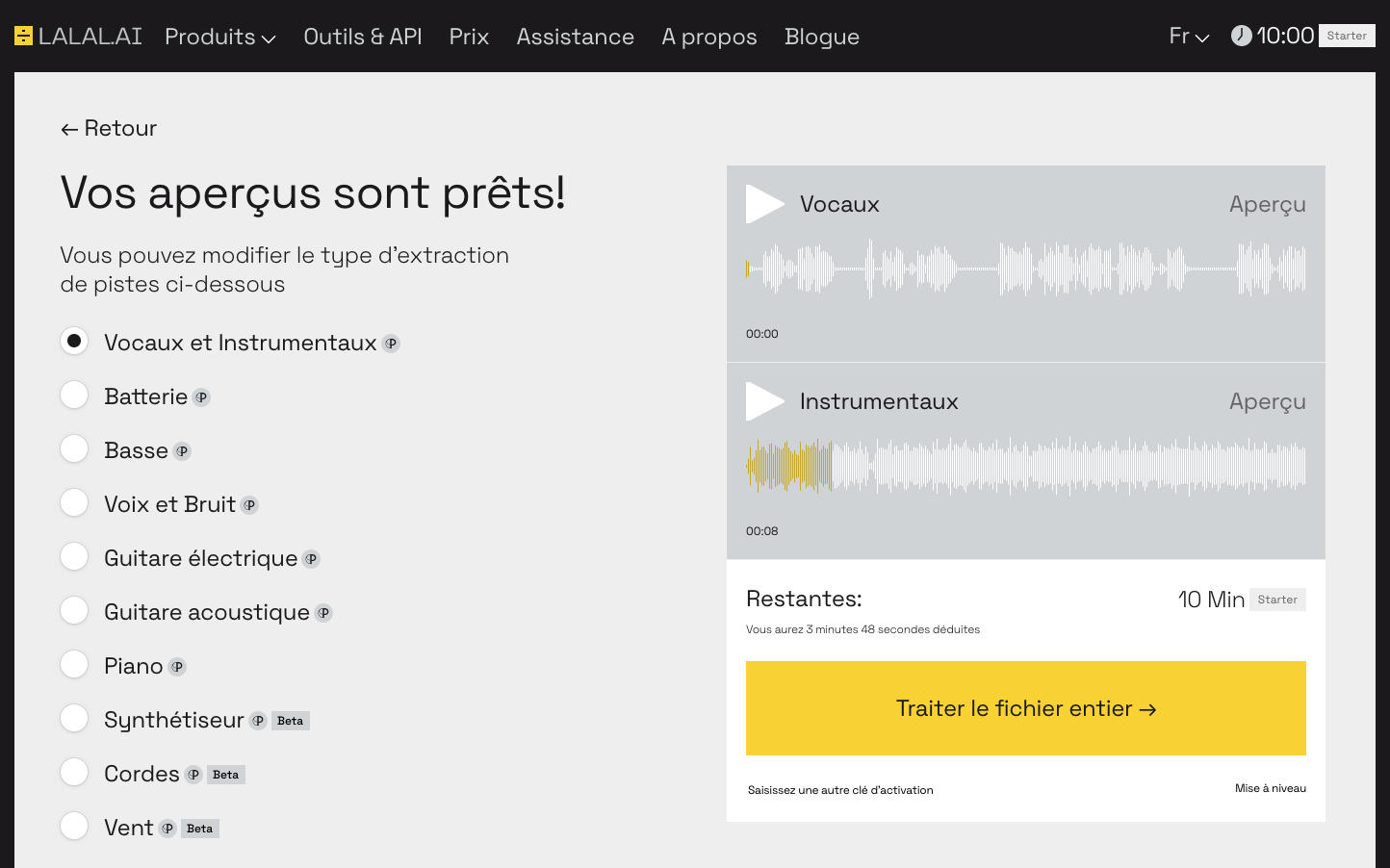Click the LALAL.AI logo icon
Image resolution: width=1390 pixels, height=868 pixels.
click(23, 37)
